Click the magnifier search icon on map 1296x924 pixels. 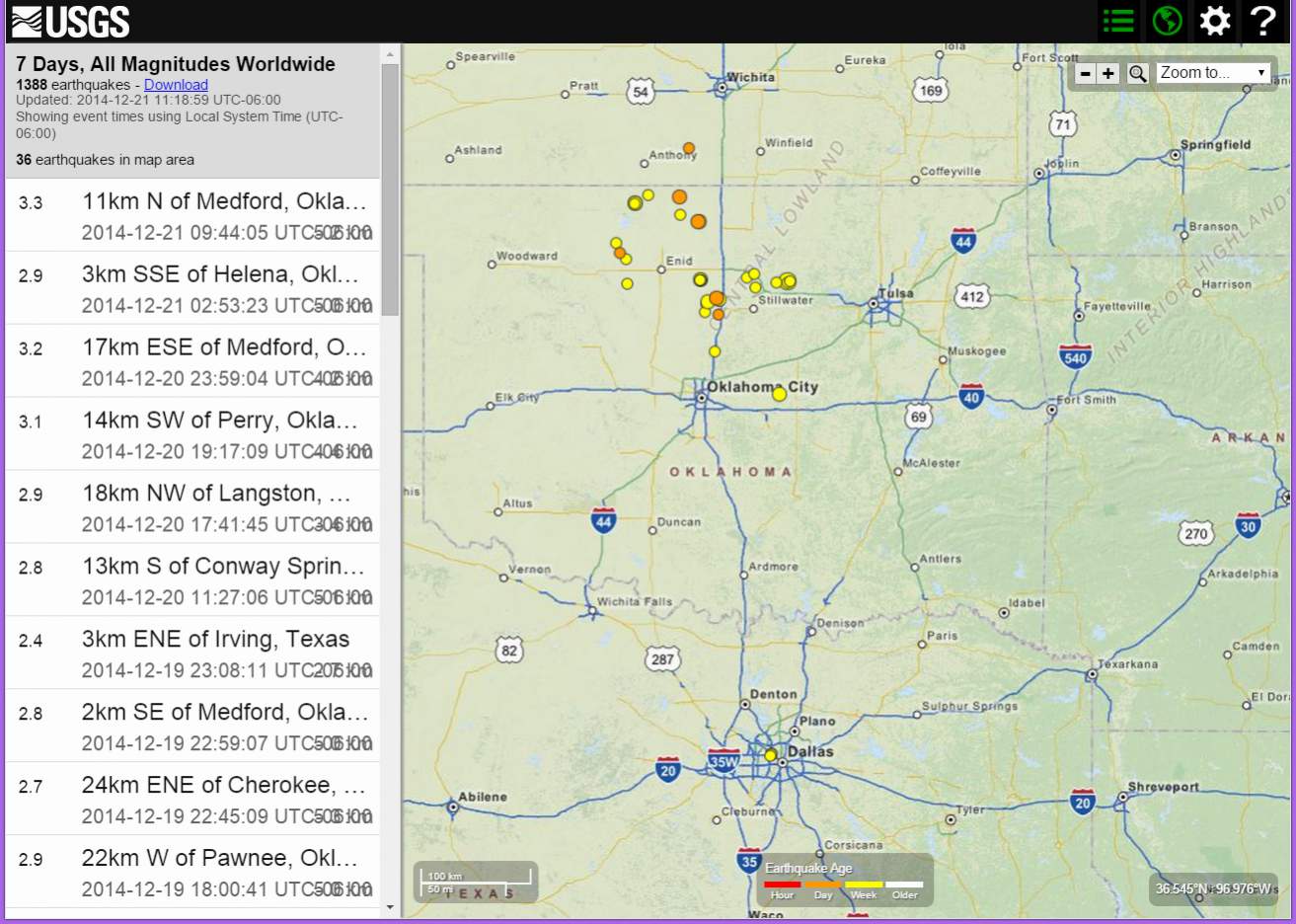coord(1138,73)
